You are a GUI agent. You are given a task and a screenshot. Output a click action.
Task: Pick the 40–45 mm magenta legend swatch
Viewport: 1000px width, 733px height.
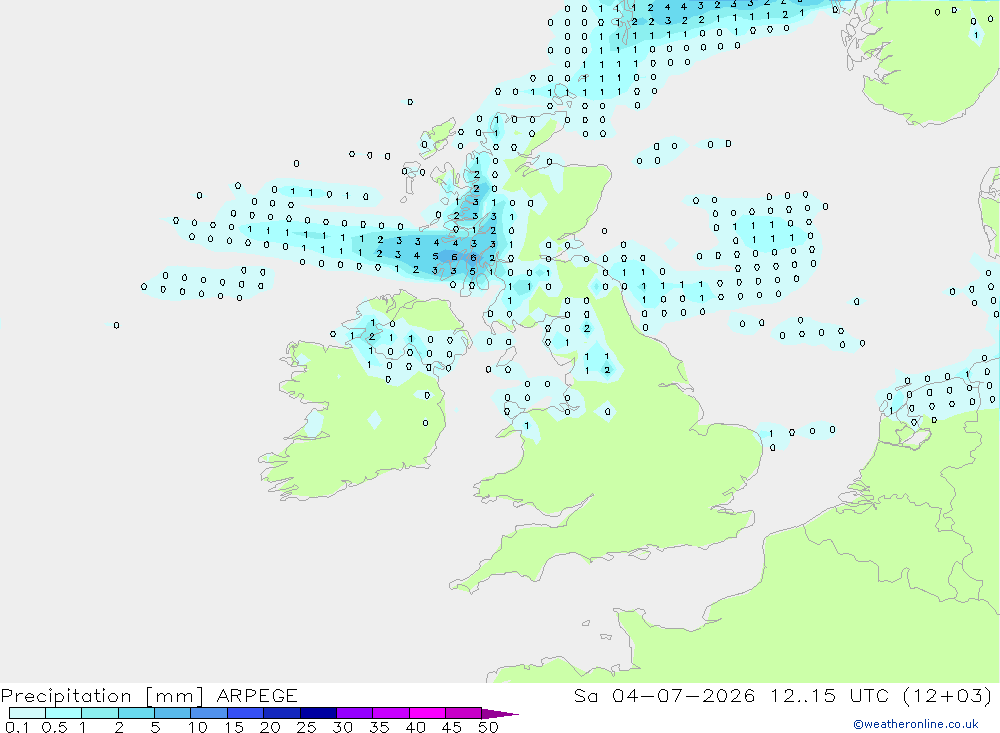[x=427, y=713]
